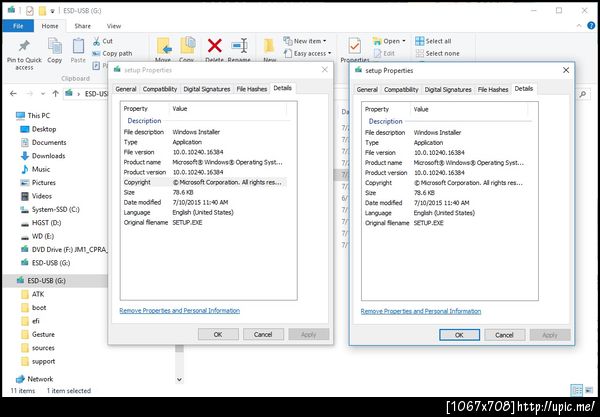Open DVD Drive (F:) in tree

[63, 249]
